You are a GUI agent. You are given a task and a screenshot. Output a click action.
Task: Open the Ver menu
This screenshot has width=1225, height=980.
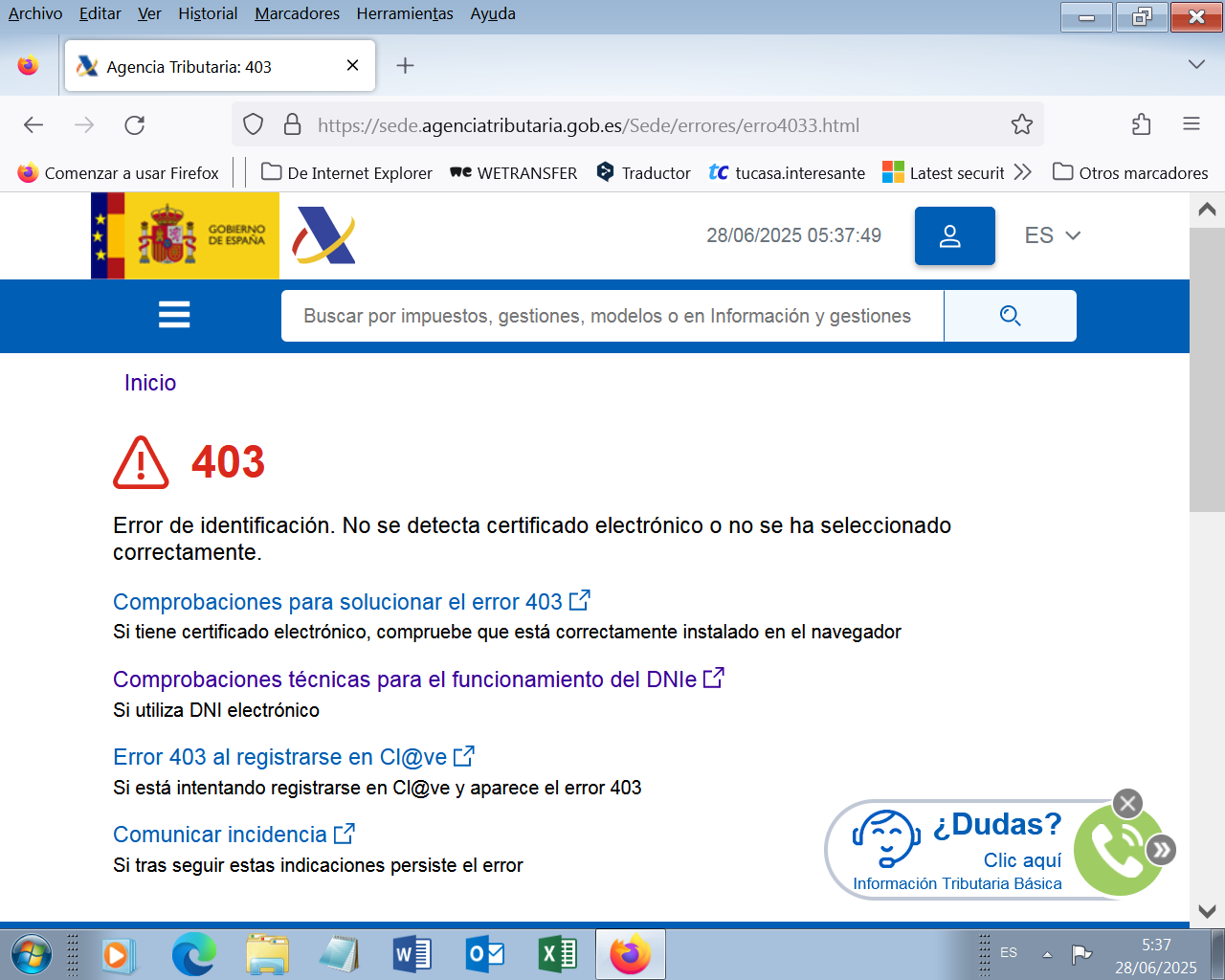coord(149,13)
